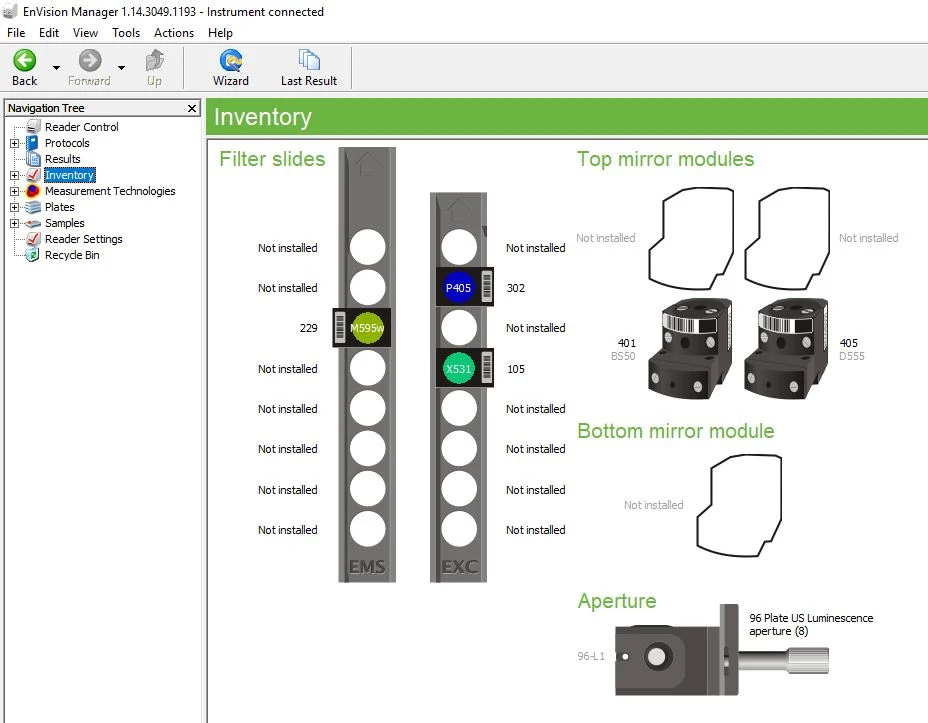
Task: Open the Tools menu
Action: 126,33
